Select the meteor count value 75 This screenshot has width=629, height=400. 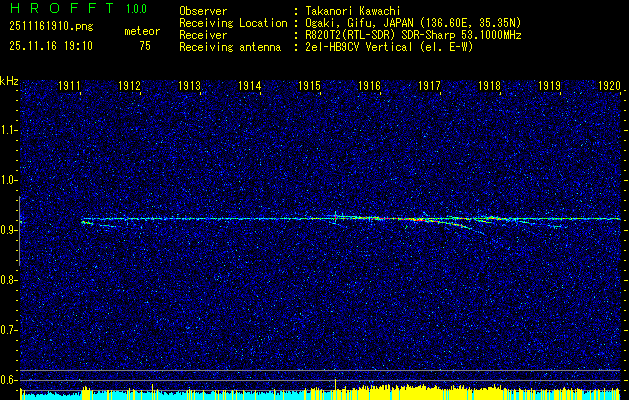click(x=146, y=46)
